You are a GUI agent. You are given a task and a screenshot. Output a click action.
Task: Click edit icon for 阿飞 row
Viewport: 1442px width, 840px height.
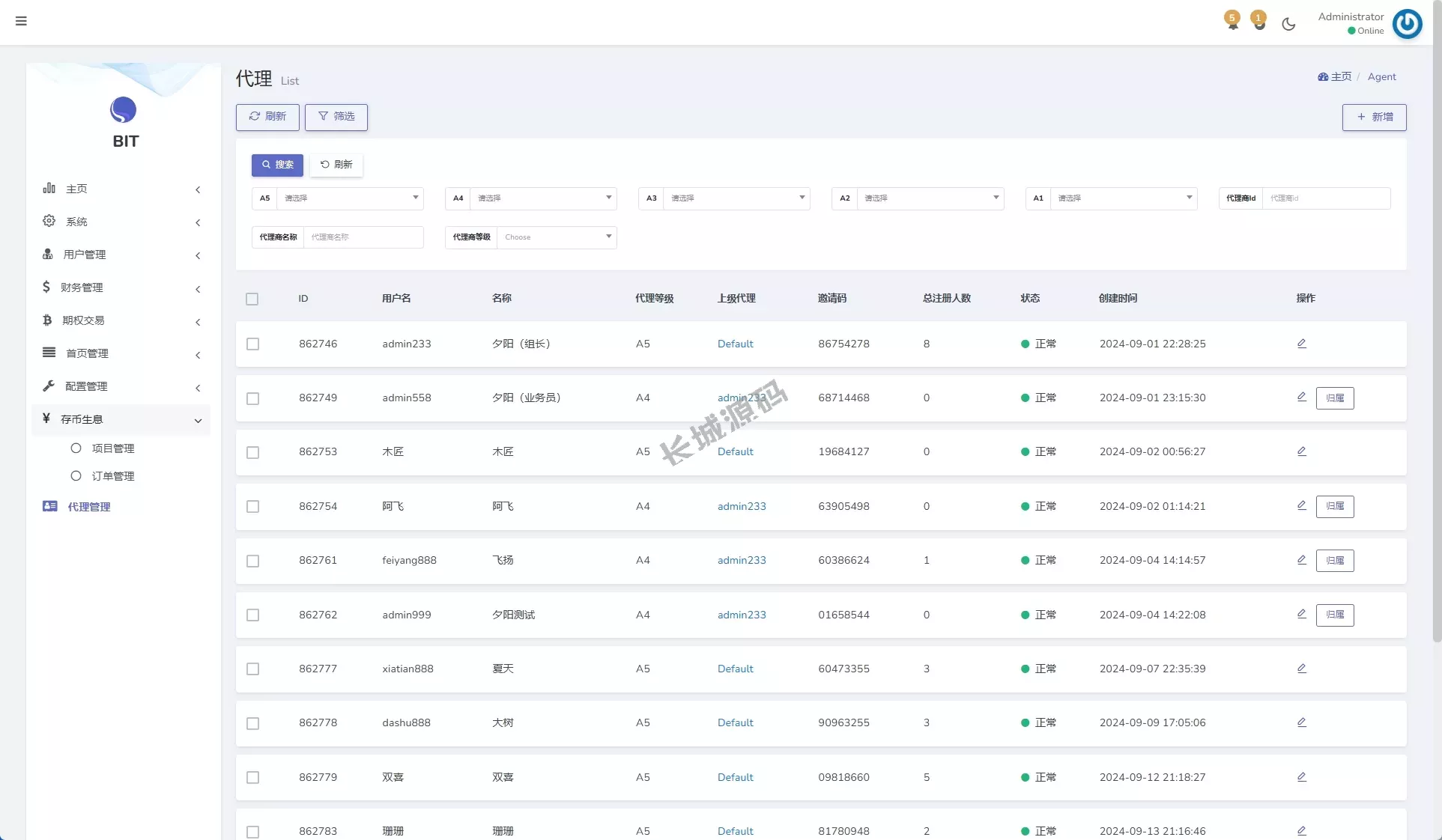(1302, 505)
